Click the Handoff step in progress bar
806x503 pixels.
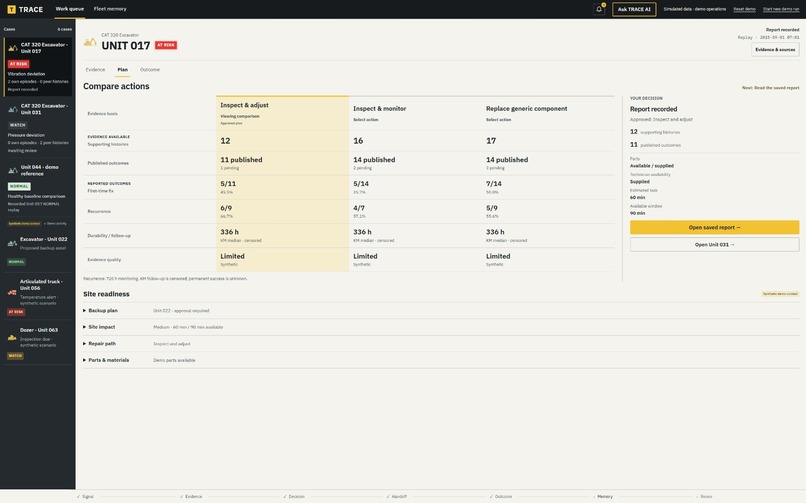(x=397, y=496)
